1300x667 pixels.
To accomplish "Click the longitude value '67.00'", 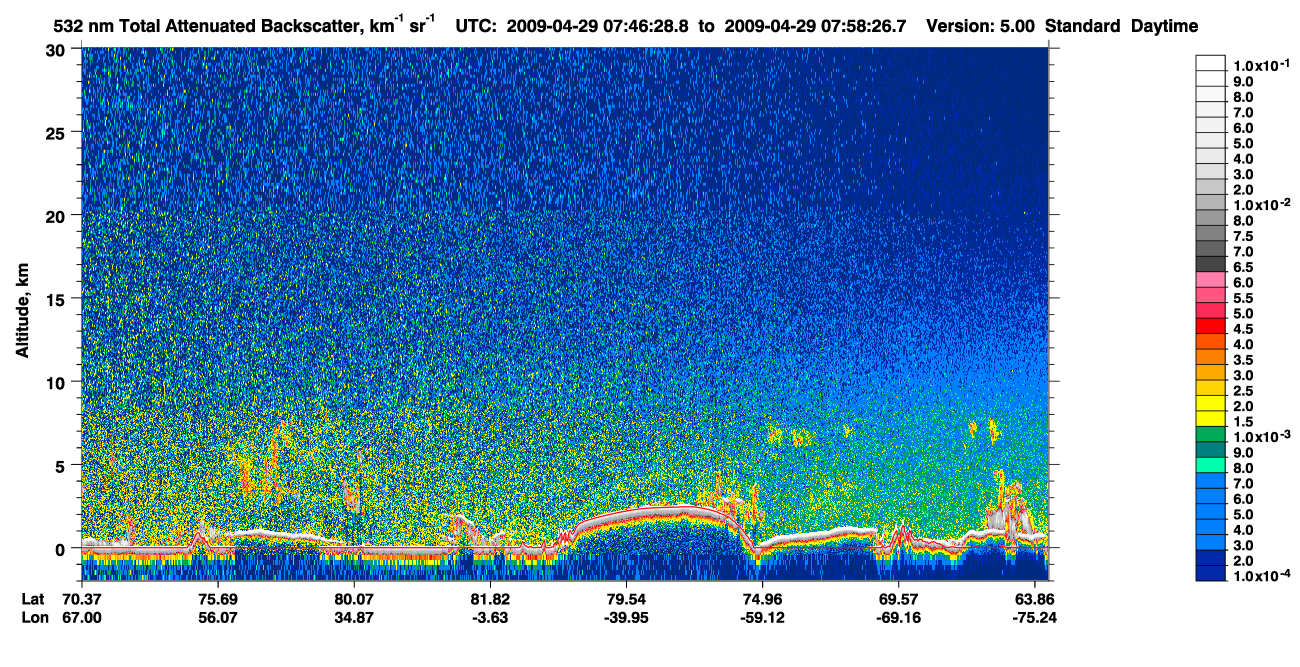I will tap(82, 617).
